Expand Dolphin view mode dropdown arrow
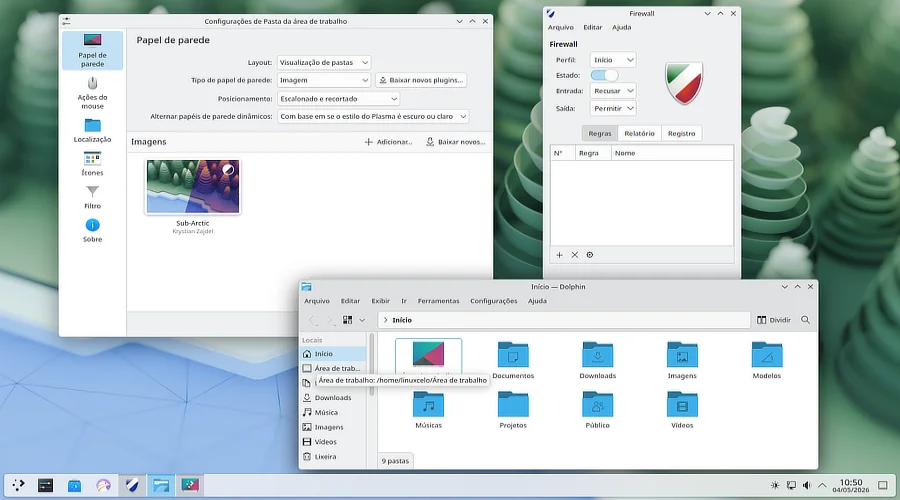 click(362, 320)
